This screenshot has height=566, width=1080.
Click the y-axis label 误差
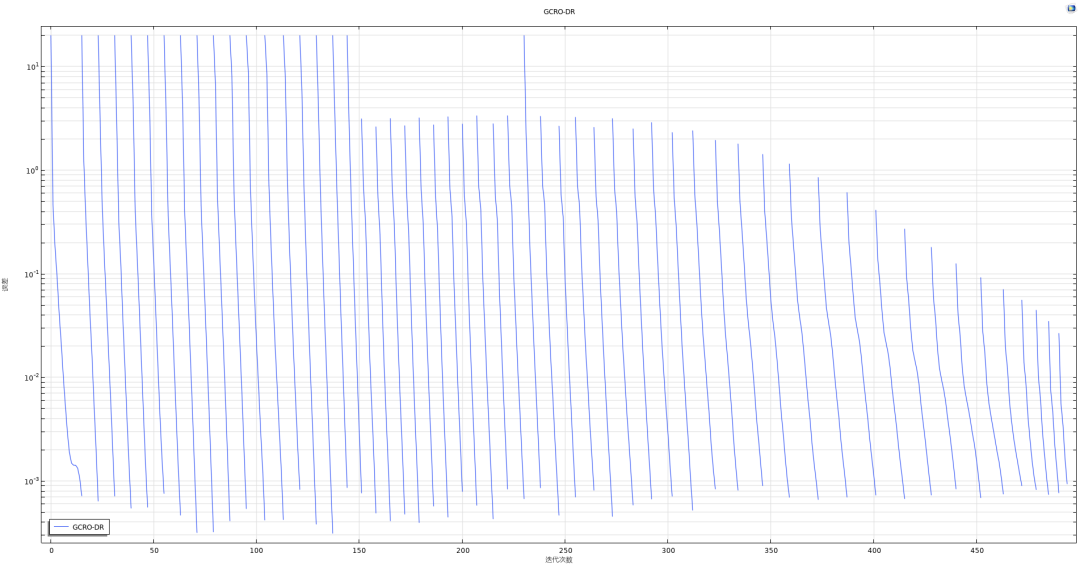tap(6, 284)
